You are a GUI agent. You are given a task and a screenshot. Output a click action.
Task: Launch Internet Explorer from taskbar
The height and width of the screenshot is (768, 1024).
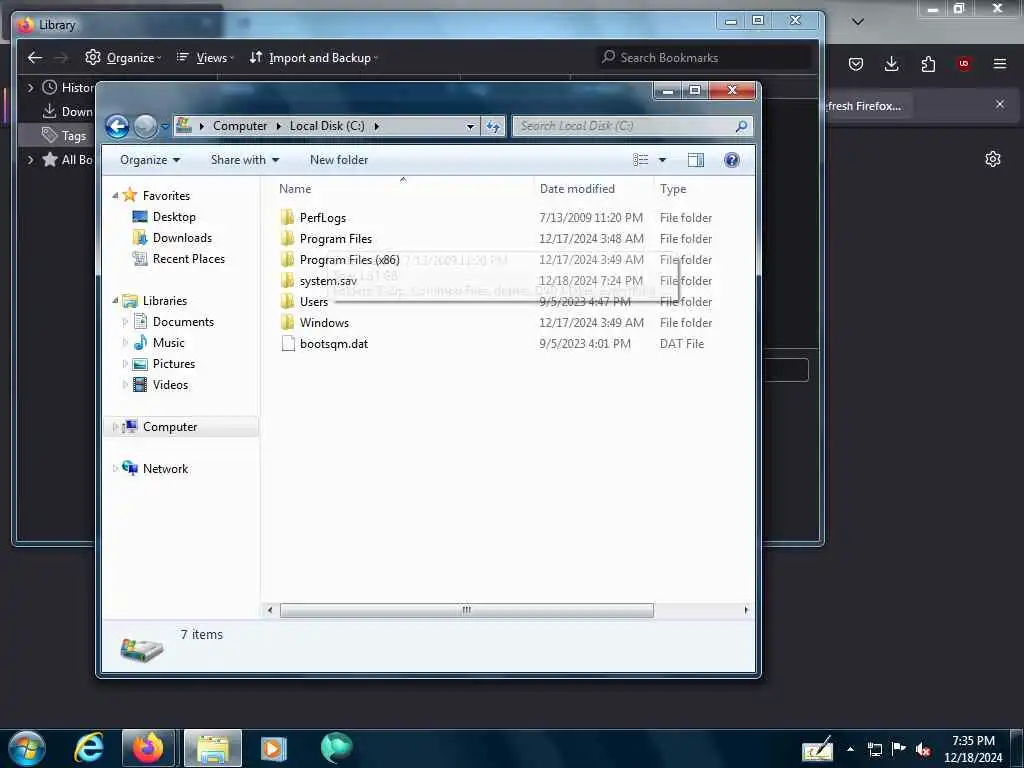point(88,748)
